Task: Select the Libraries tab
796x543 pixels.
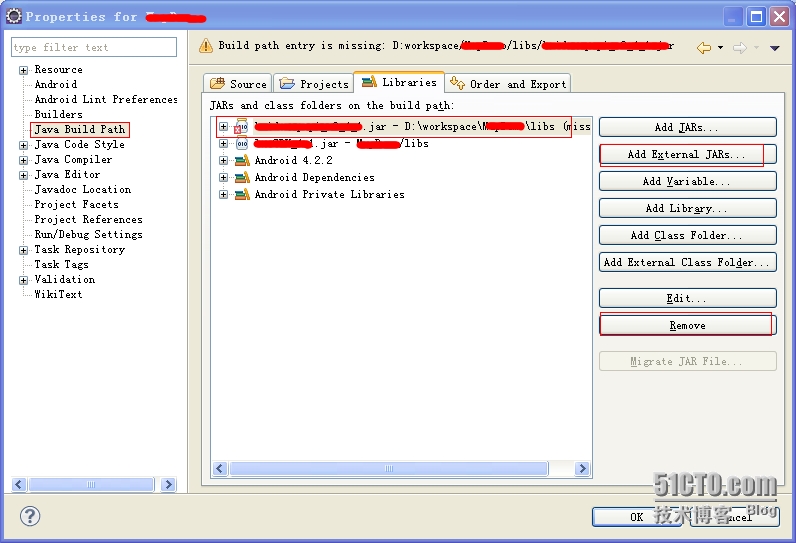Action: 399,82
